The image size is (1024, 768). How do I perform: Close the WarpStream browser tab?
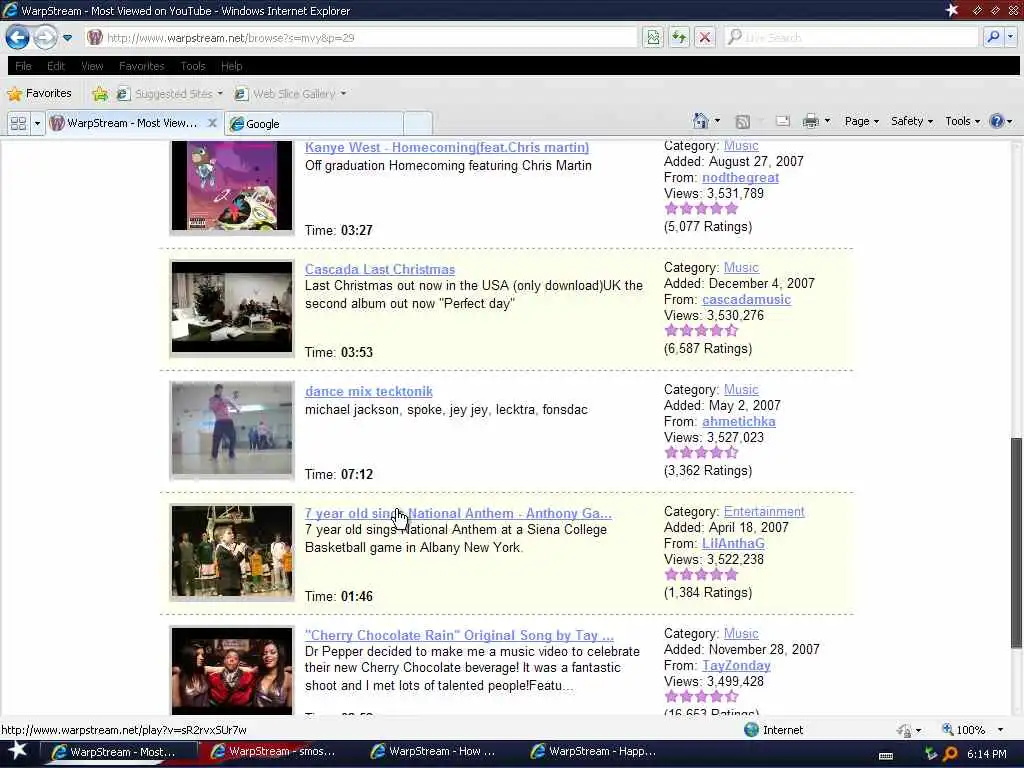click(x=212, y=123)
